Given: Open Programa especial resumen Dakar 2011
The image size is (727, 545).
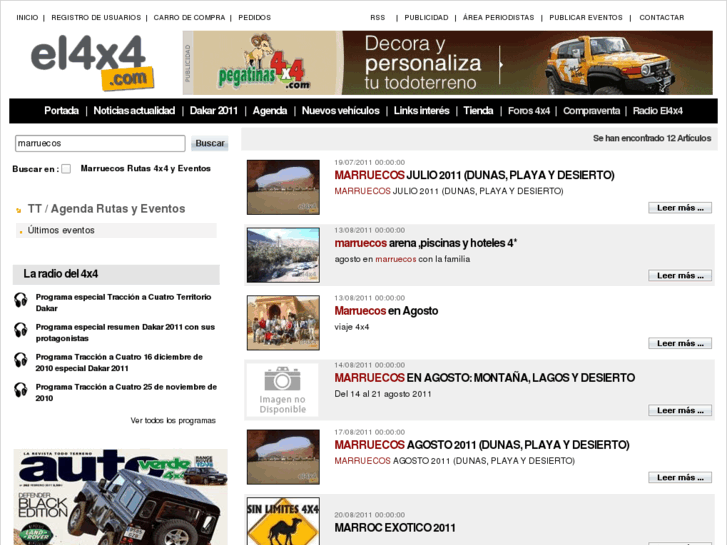Looking at the screenshot, I should pos(125,333).
